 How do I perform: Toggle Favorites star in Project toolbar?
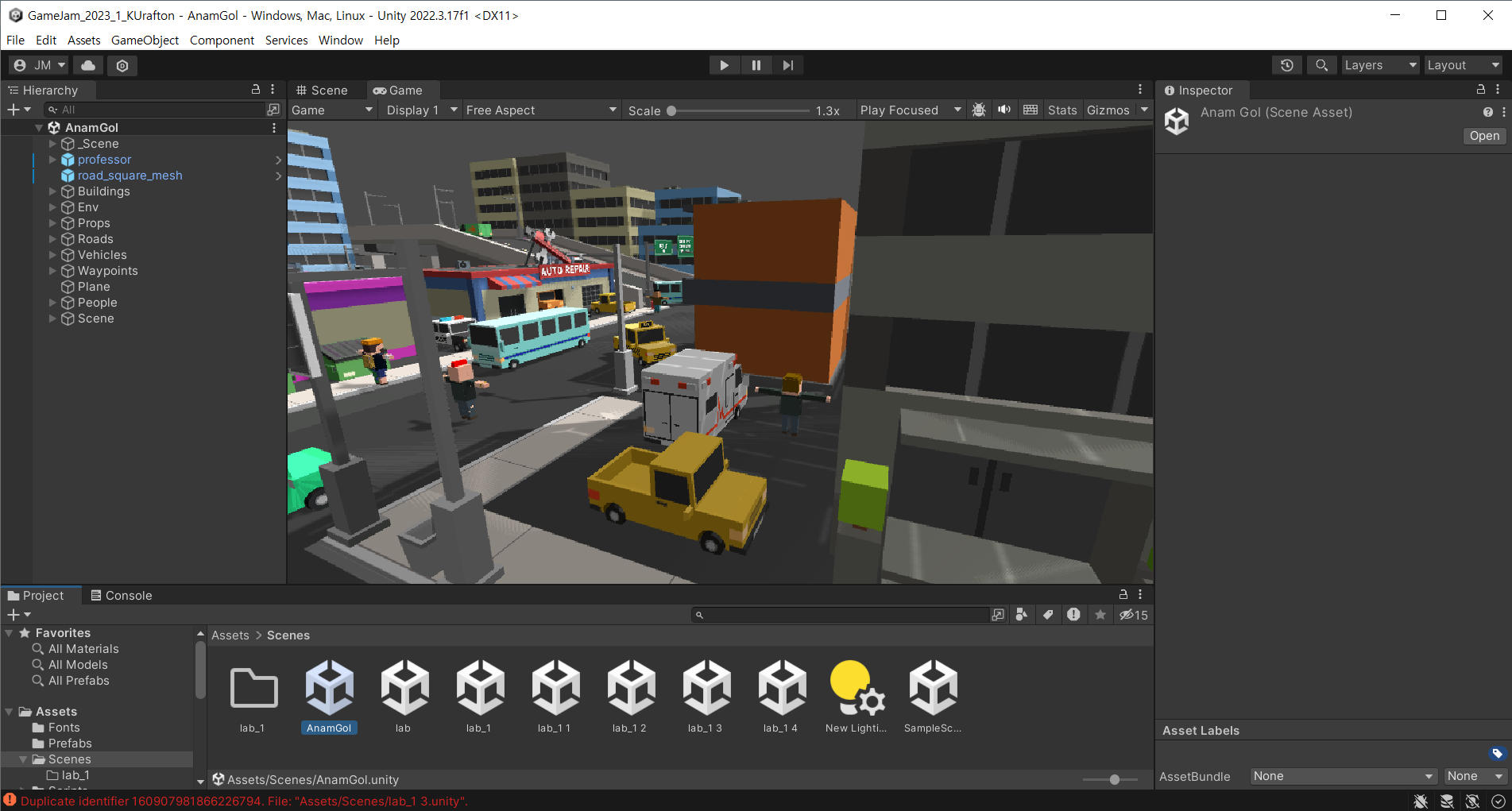click(x=1100, y=615)
